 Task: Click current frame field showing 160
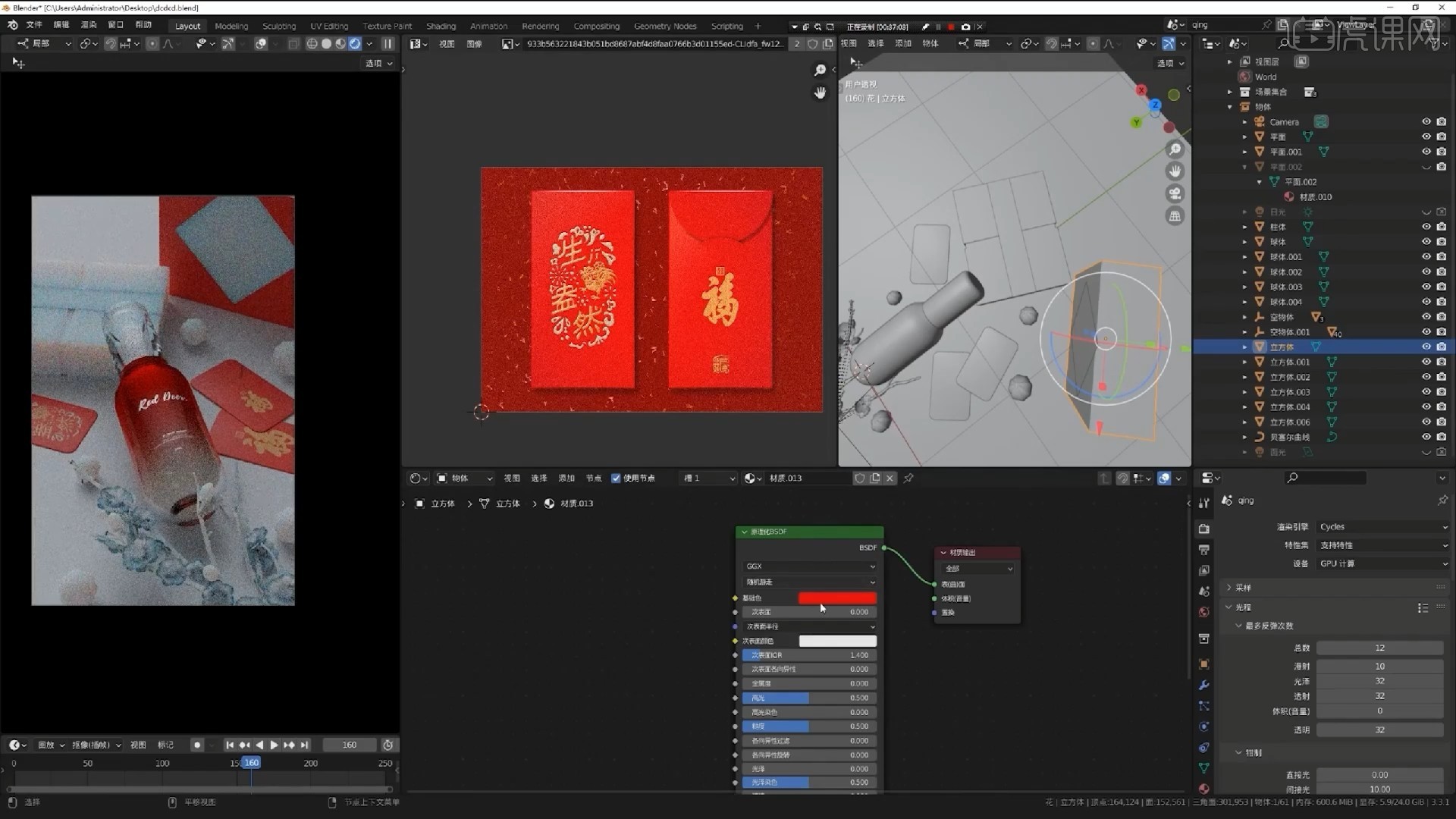click(x=350, y=745)
